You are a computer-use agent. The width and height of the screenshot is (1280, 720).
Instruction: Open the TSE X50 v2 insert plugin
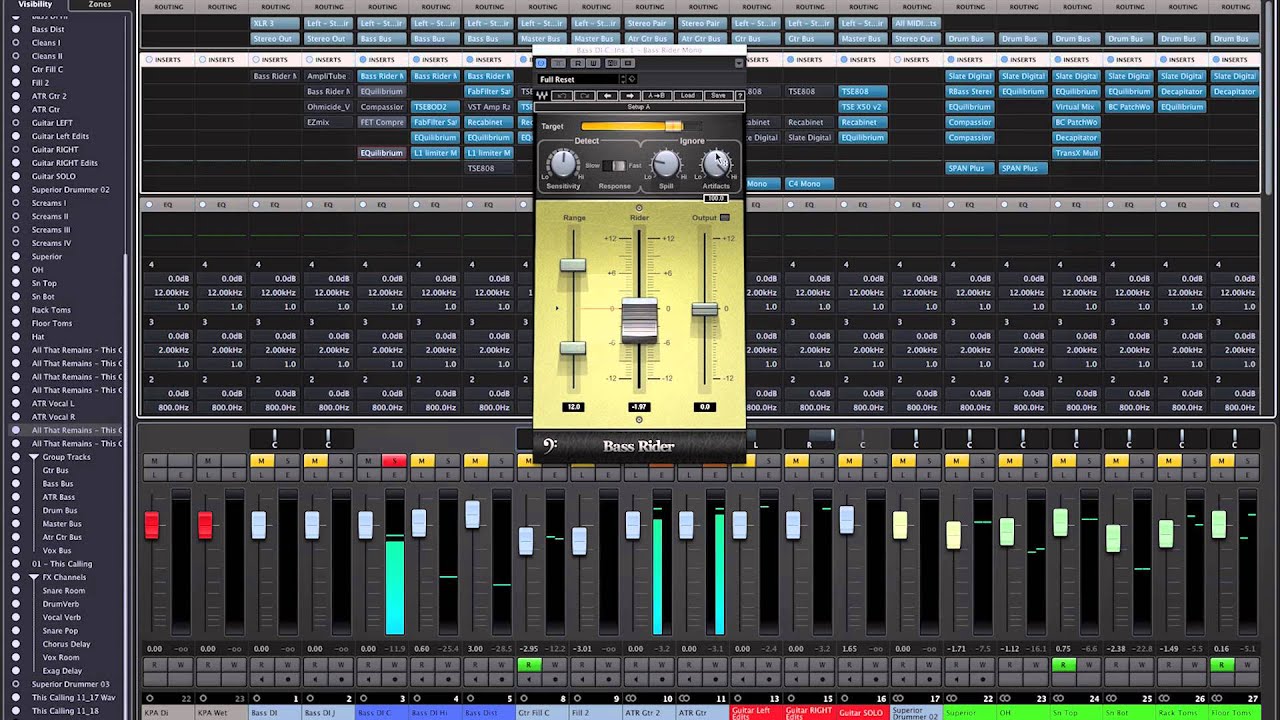pos(861,107)
